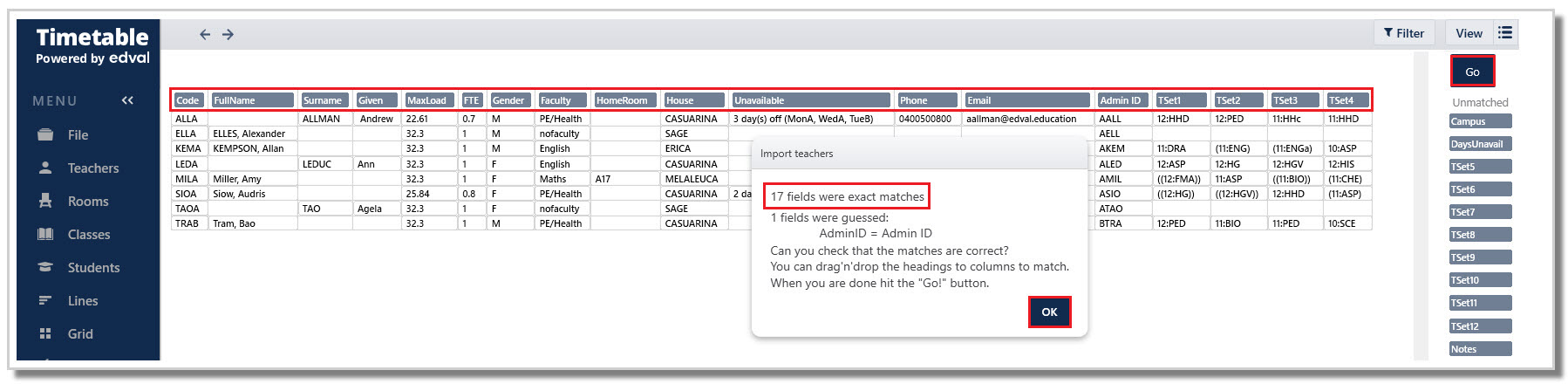Click the back arrow icon
Screen dimensions: 1568x384
[205, 34]
